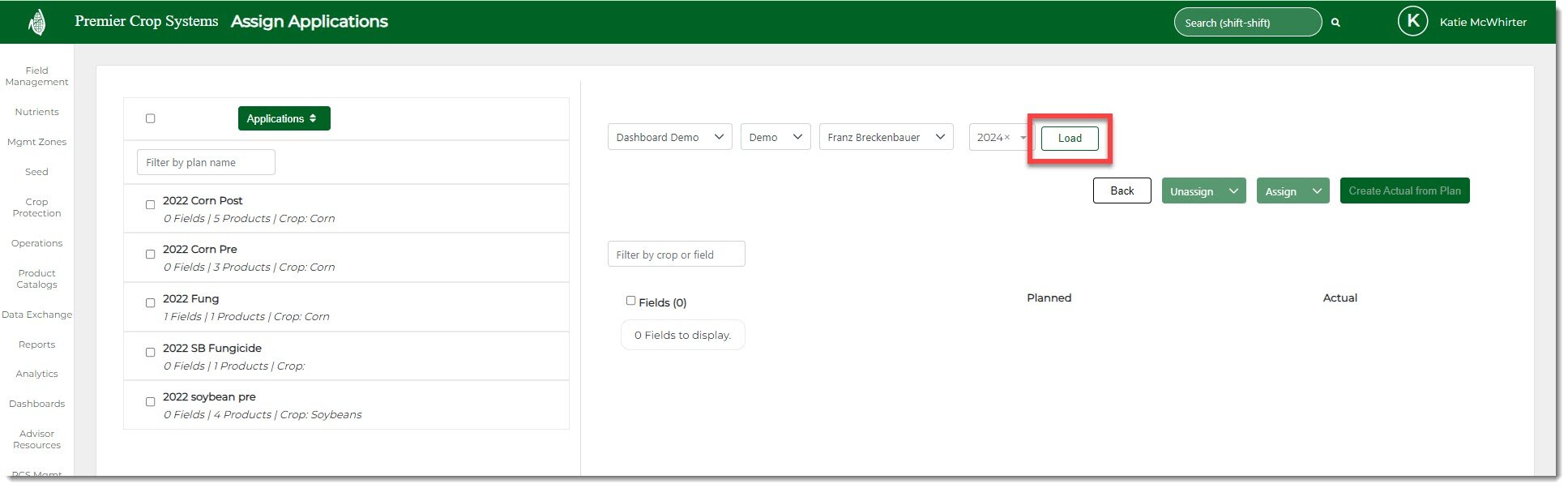Click Create Actual from Plan

pyautogui.click(x=1404, y=190)
